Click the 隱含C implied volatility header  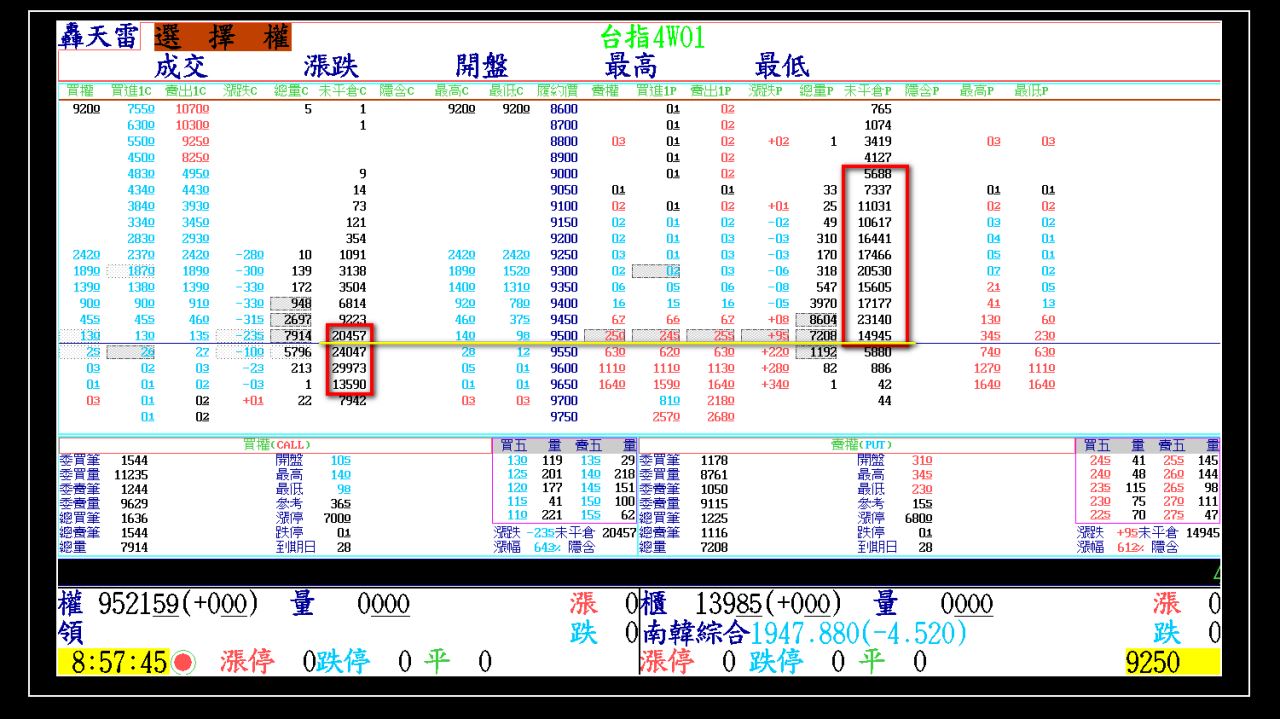click(x=395, y=88)
